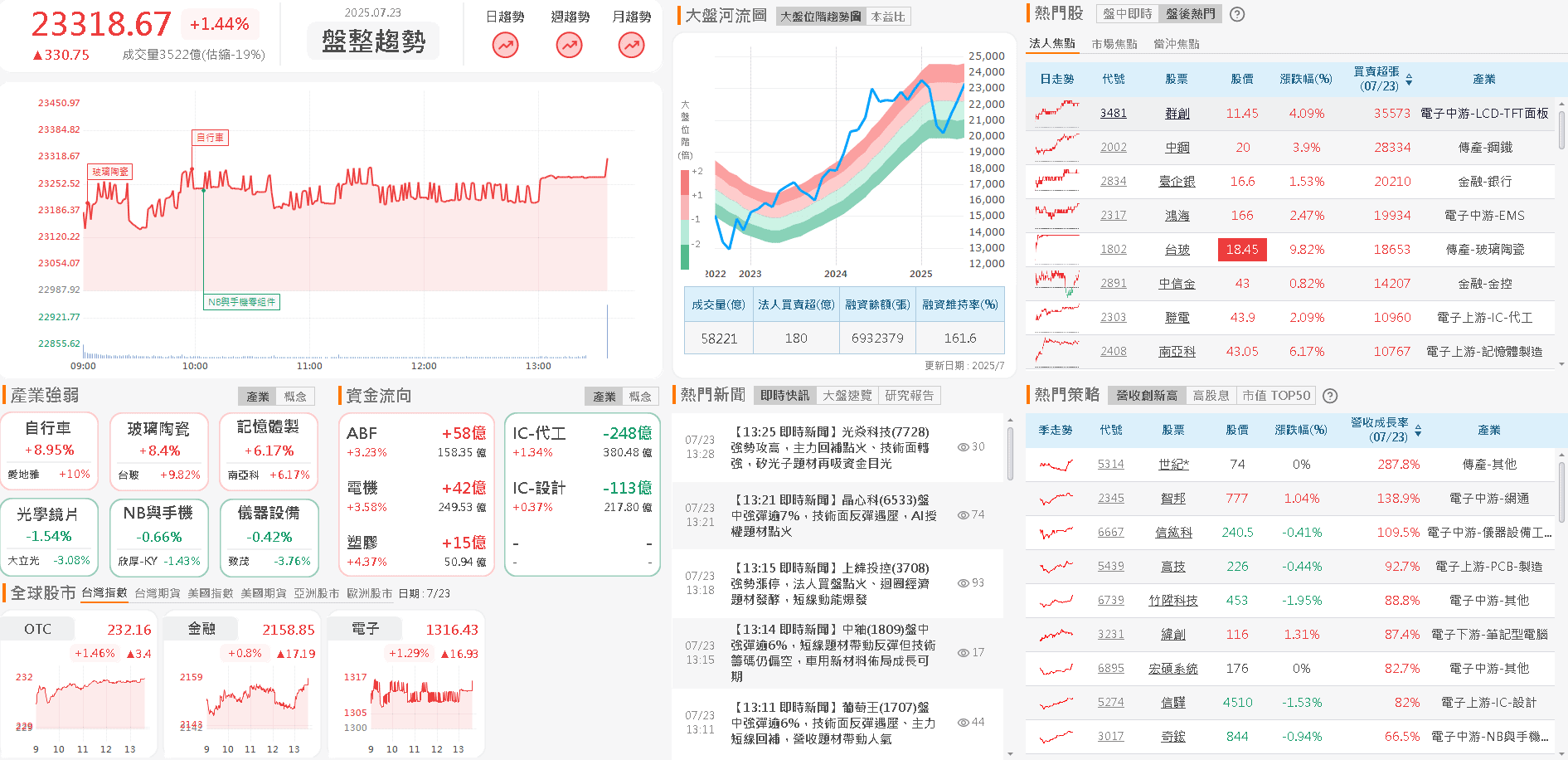
Task: Click view count eye icon for 光焱科技 news
Action: point(963,447)
